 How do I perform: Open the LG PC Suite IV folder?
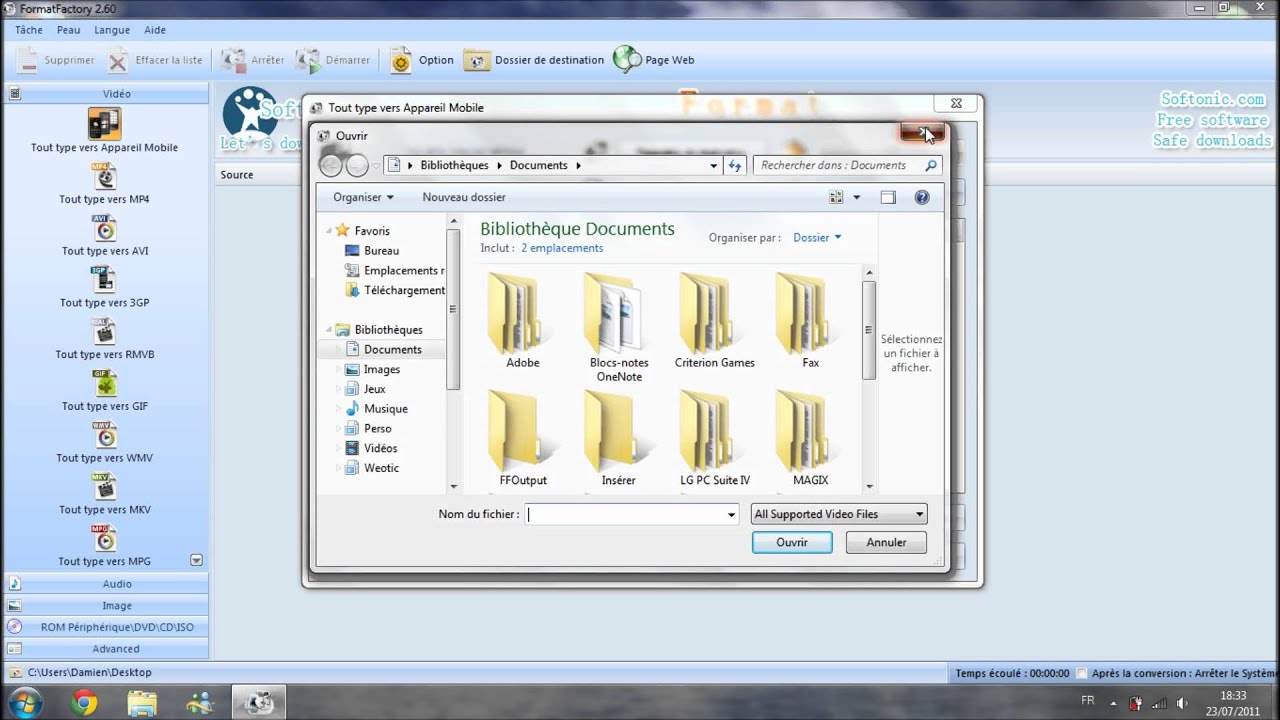point(715,438)
